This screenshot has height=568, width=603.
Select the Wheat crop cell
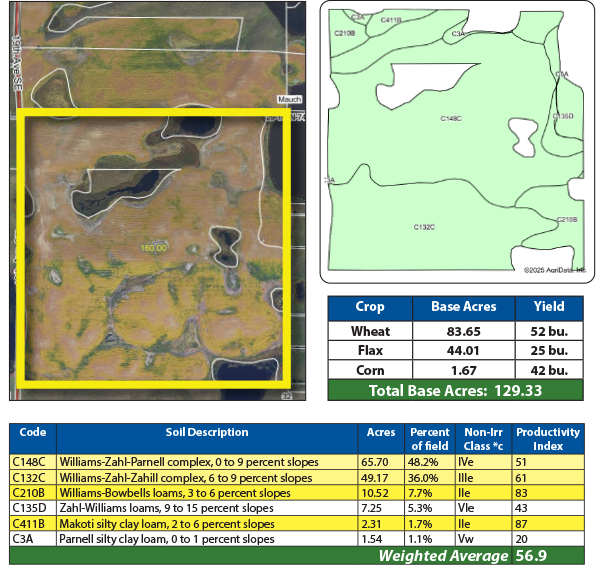point(370,331)
